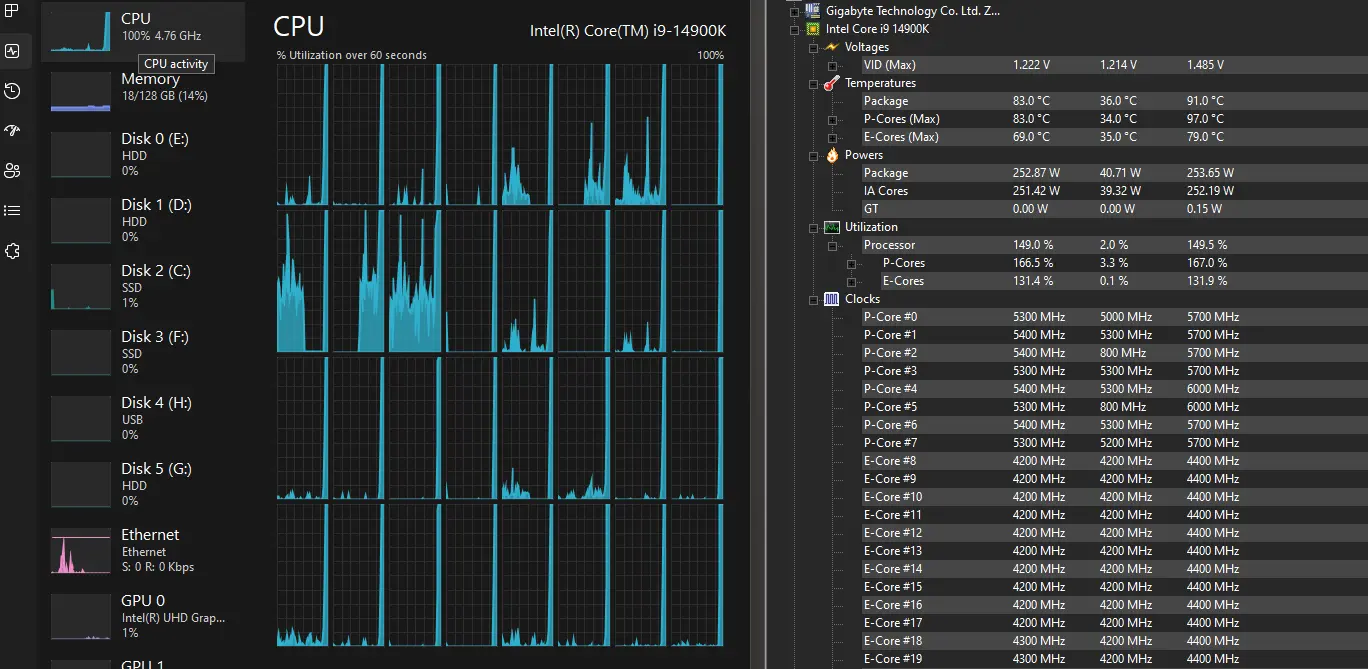The image size is (1368, 669).
Task: Click the 149.5 % max Processor utilization value
Action: coord(1207,245)
